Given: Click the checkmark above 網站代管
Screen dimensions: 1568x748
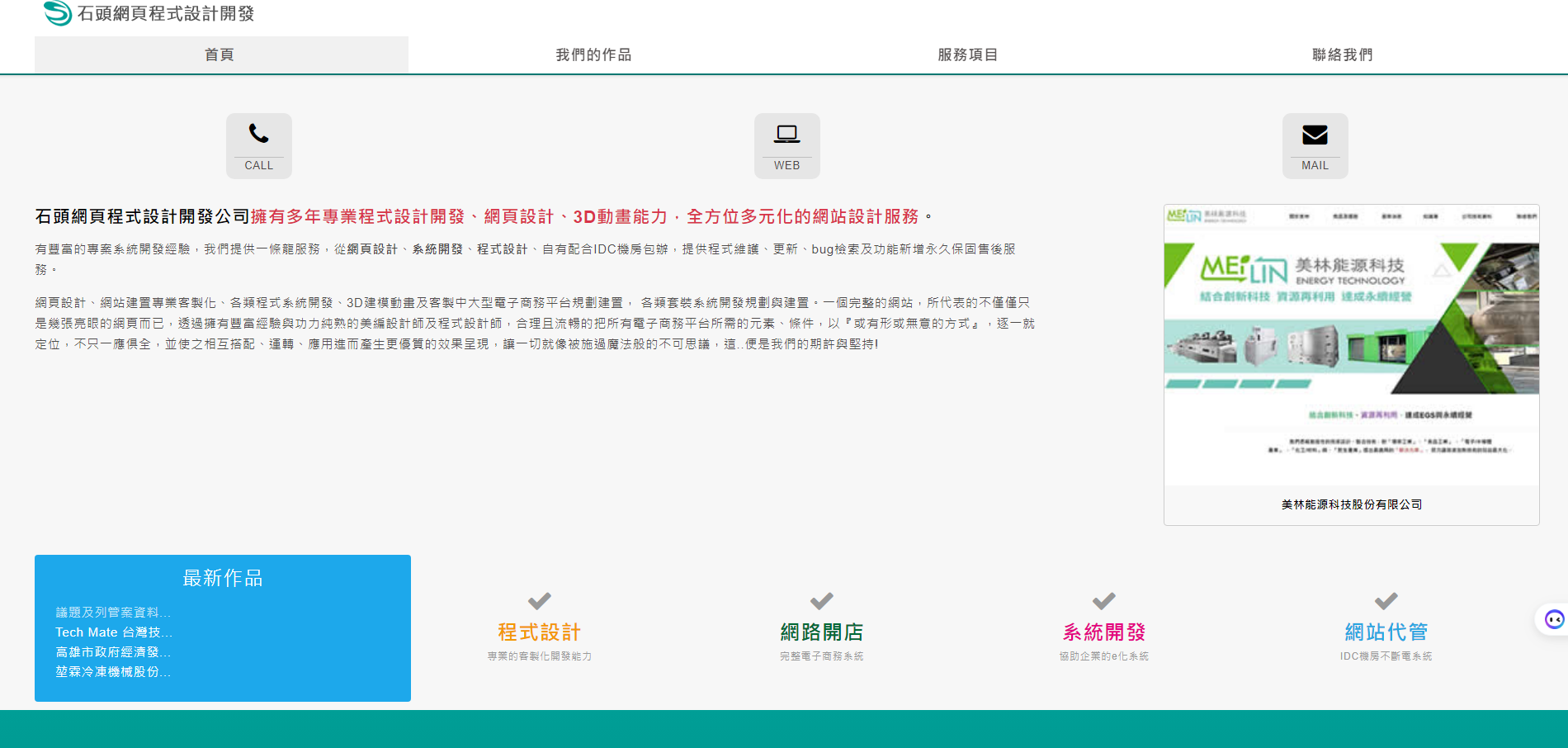Looking at the screenshot, I should click(x=1386, y=601).
